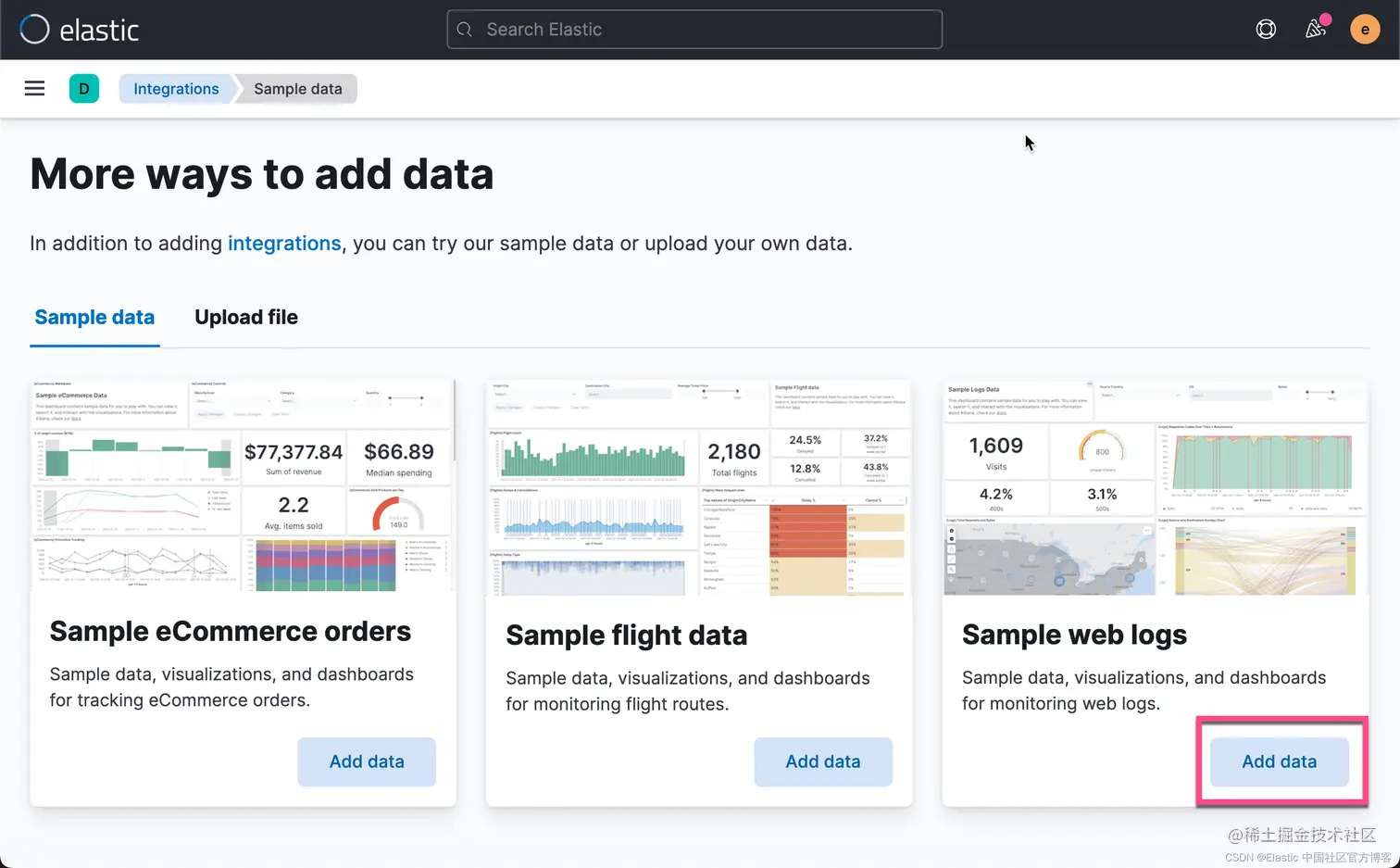Open the hamburger navigation menu
This screenshot has width=1400, height=868.
click(x=34, y=88)
